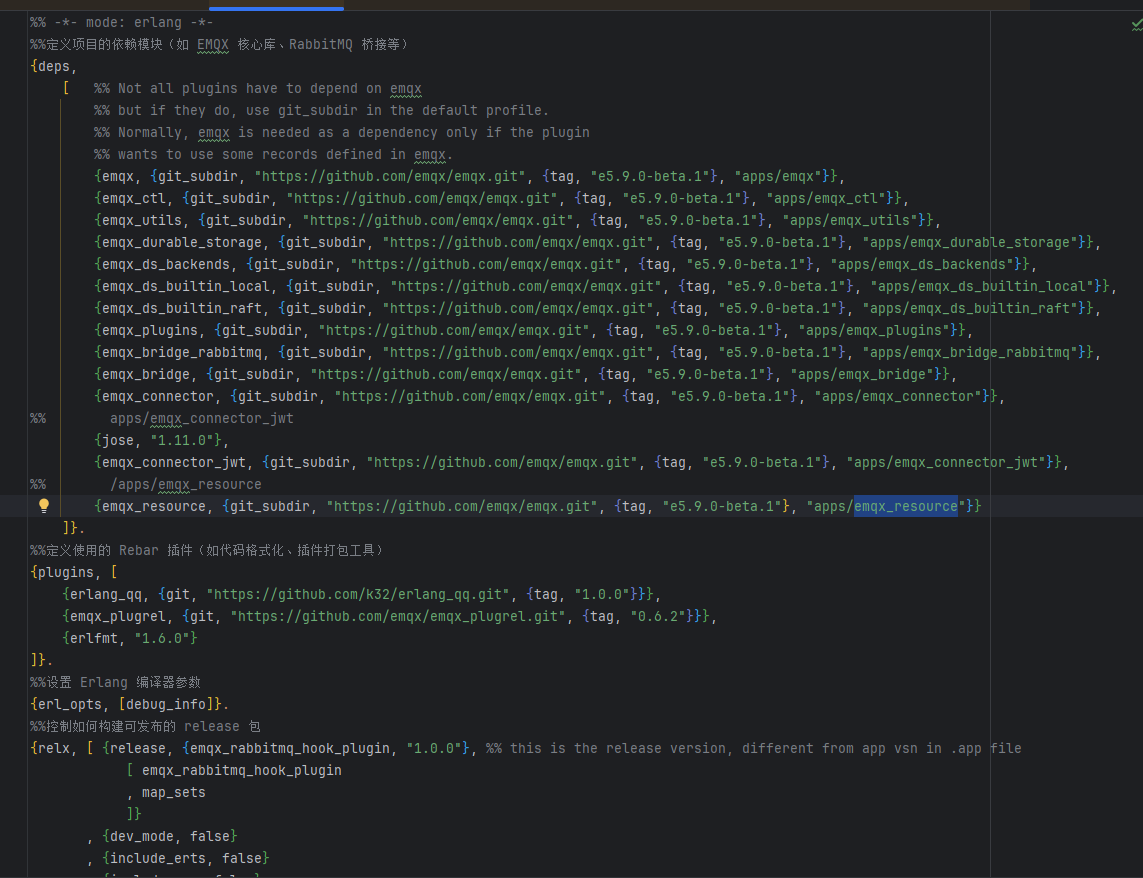
Task: Click the "emqx_bridge_rabbitmq" dependency name
Action: tap(182, 352)
